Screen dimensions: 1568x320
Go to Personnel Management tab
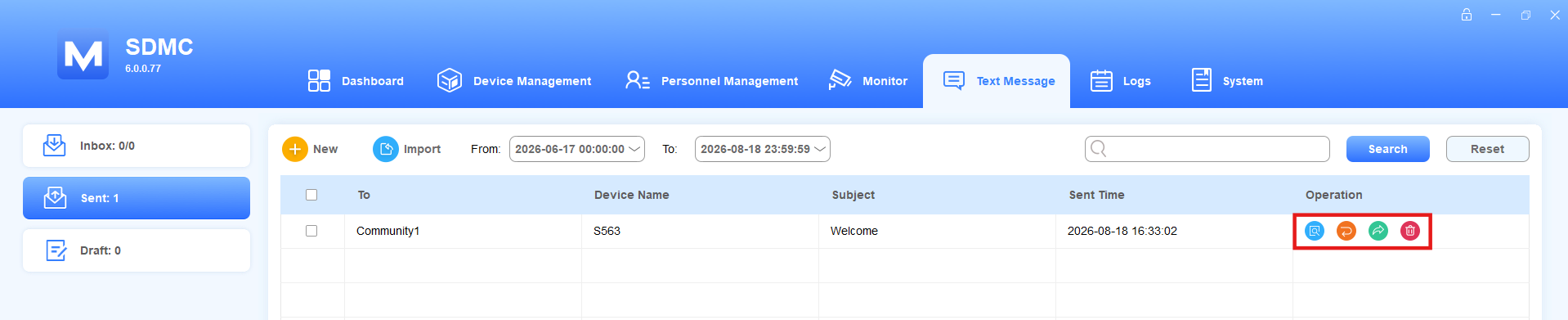pyautogui.click(x=711, y=80)
